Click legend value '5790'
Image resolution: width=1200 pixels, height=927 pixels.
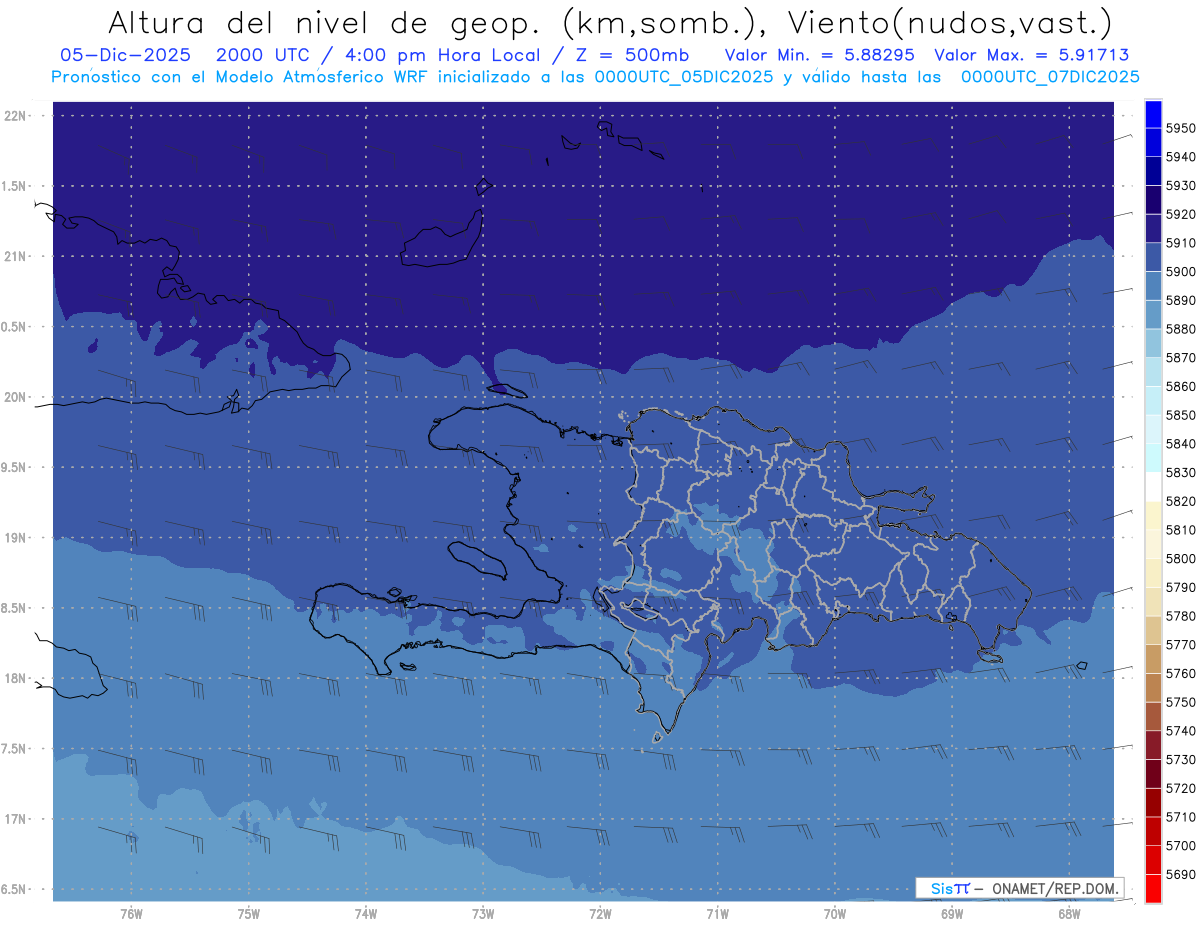click(x=1181, y=587)
